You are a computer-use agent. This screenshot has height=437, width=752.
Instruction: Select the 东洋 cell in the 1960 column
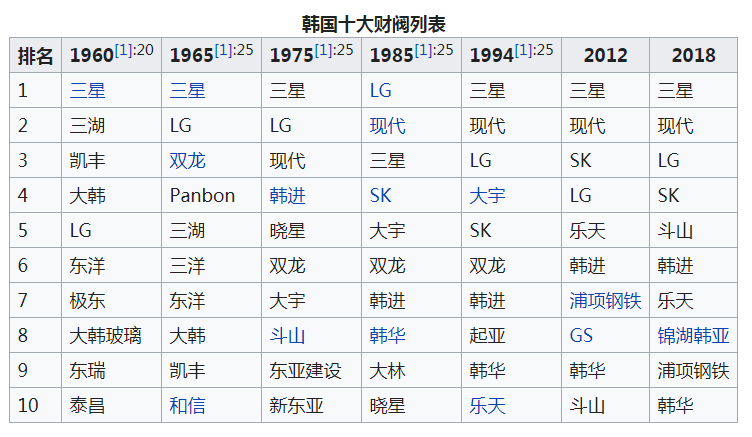112,266
